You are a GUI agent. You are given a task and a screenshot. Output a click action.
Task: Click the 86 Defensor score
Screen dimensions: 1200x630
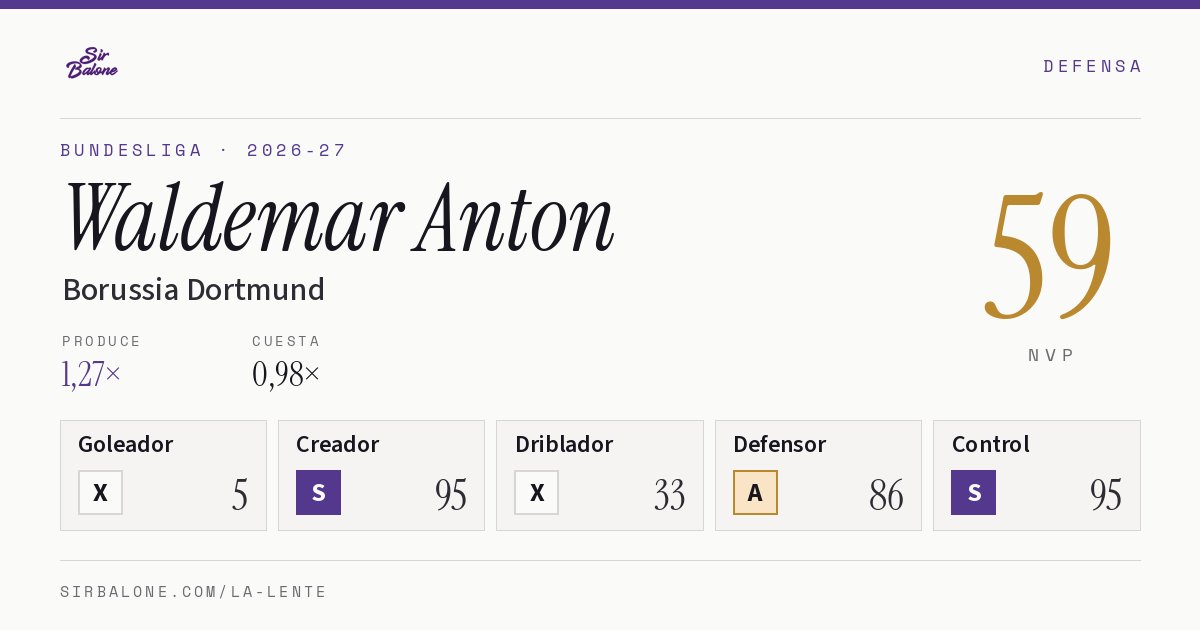886,495
